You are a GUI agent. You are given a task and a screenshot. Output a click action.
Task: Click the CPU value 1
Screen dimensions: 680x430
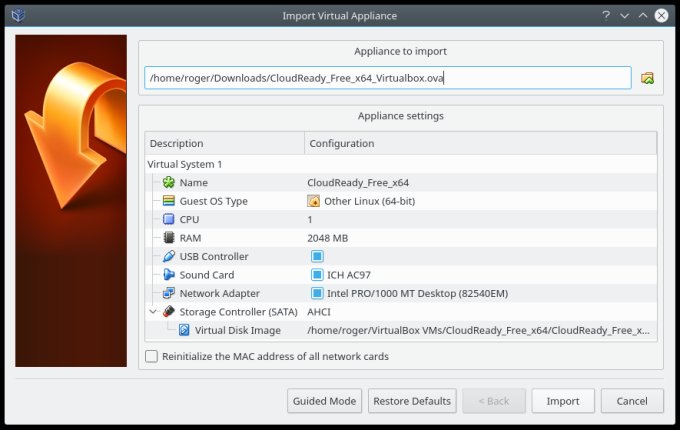pyautogui.click(x=310, y=220)
